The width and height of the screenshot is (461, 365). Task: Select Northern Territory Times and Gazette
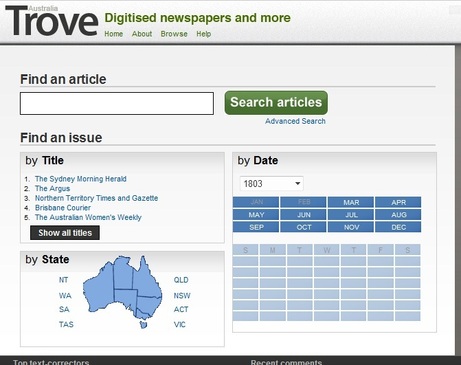pyautogui.click(x=96, y=198)
